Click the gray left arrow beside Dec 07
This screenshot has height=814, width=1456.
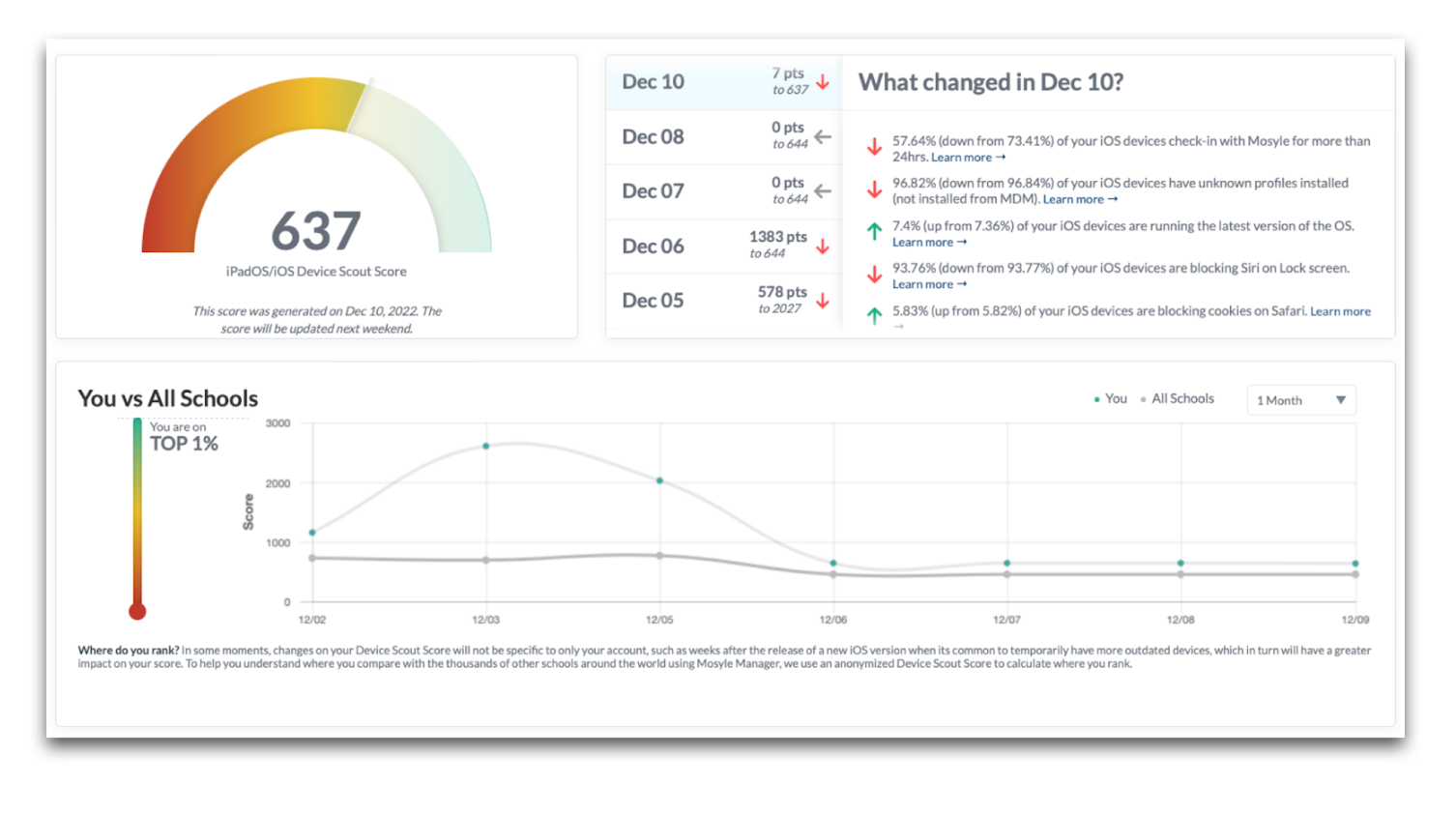click(x=823, y=191)
